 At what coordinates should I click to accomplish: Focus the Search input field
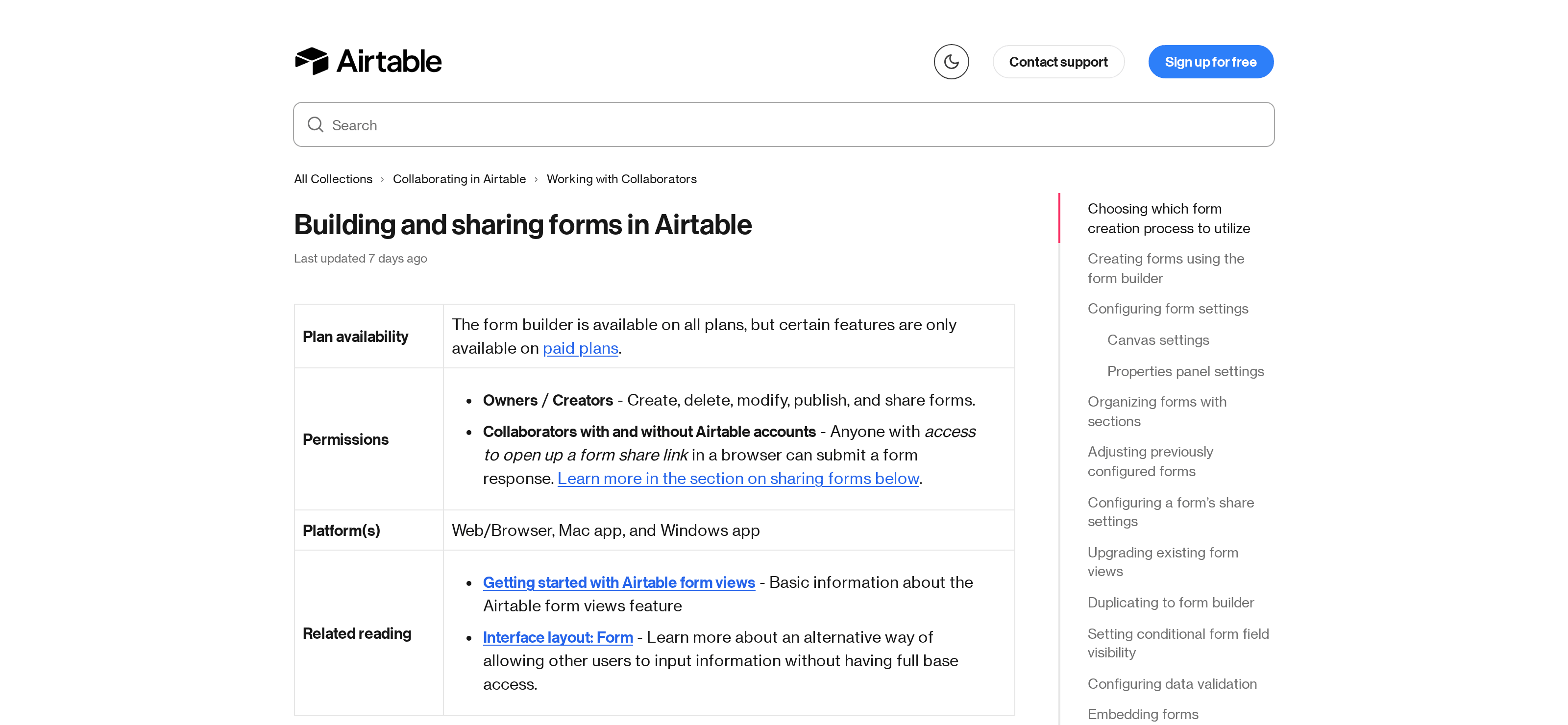[x=784, y=125]
